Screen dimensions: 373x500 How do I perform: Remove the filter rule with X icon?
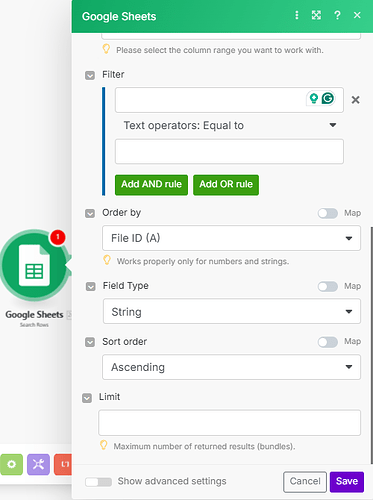(355, 100)
